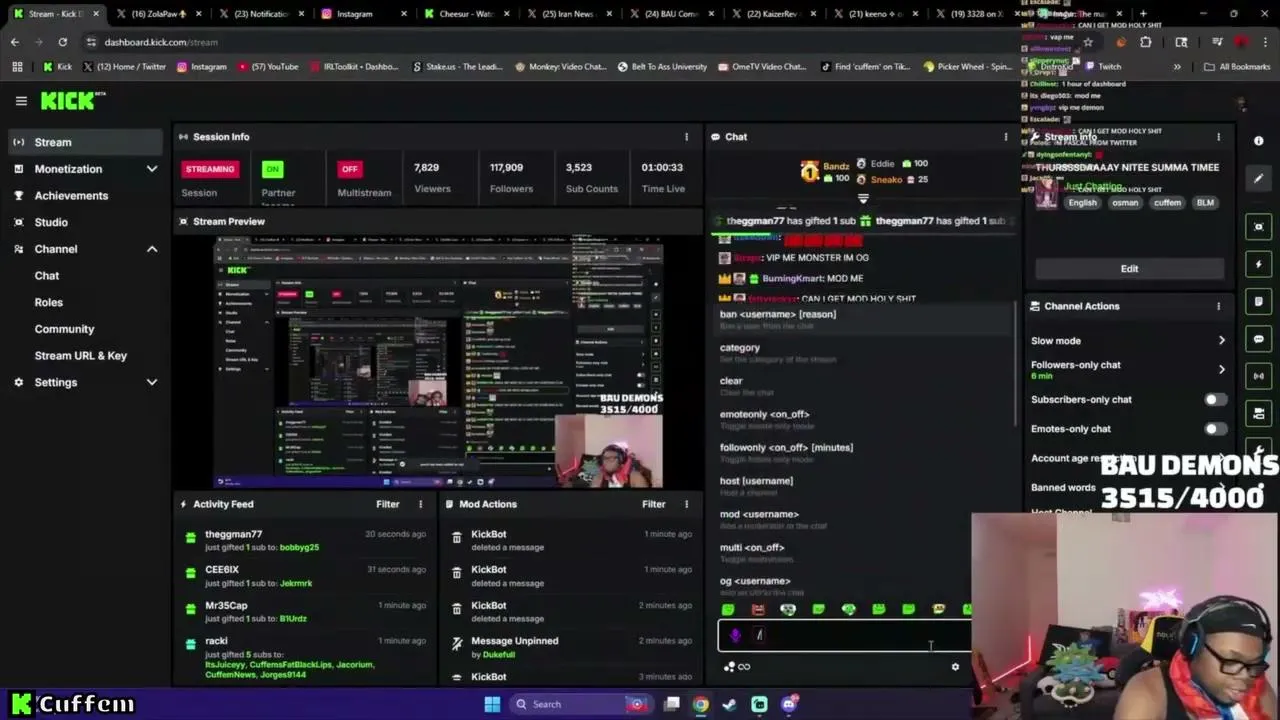Toggle Emotes-only chat switch
Image resolution: width=1280 pixels, height=720 pixels.
click(1214, 429)
